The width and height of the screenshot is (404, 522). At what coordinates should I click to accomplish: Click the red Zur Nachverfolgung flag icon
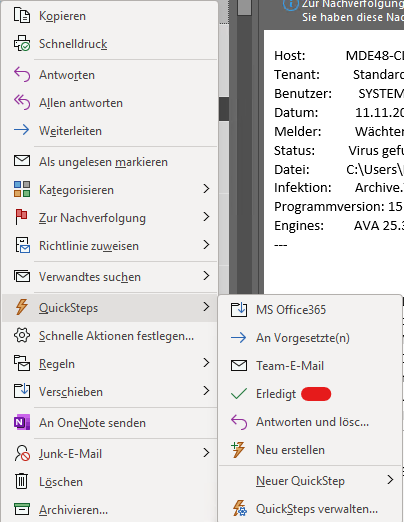[22, 217]
